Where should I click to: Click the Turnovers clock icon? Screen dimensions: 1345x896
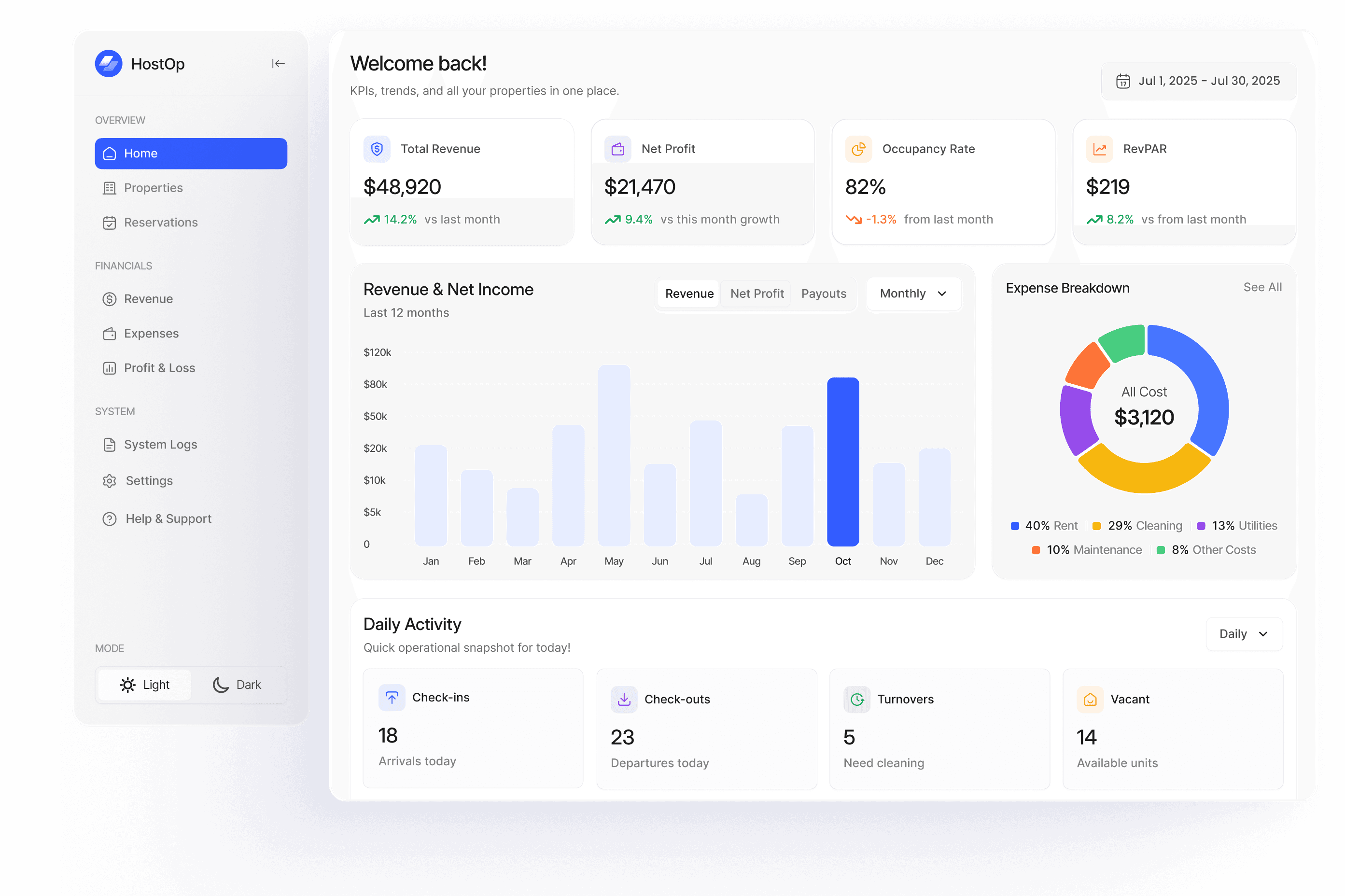857,699
